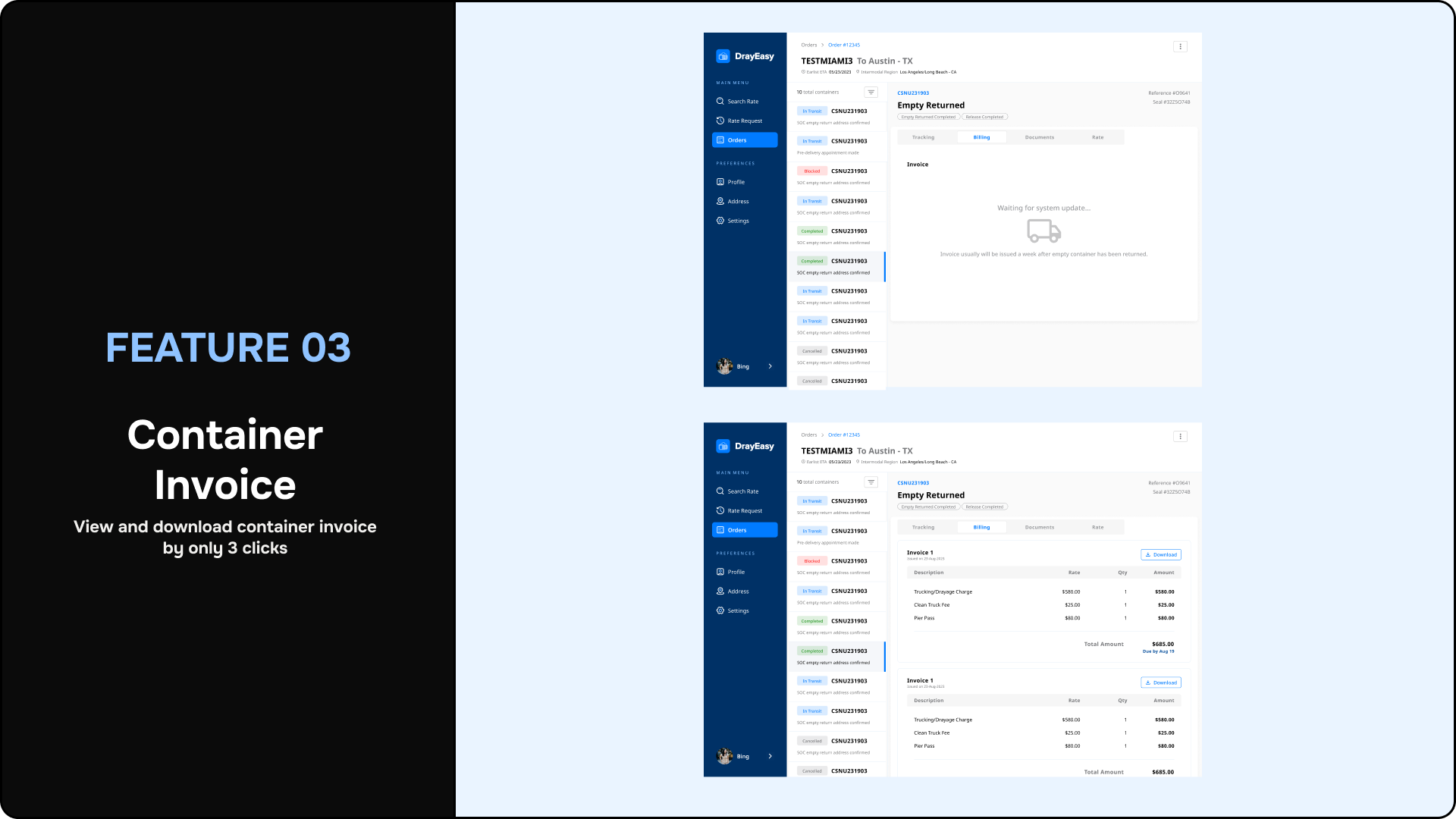The image size is (1456, 819).
Task: Click Orders menu item in bottom mockup sidebar
Action: tap(745, 530)
